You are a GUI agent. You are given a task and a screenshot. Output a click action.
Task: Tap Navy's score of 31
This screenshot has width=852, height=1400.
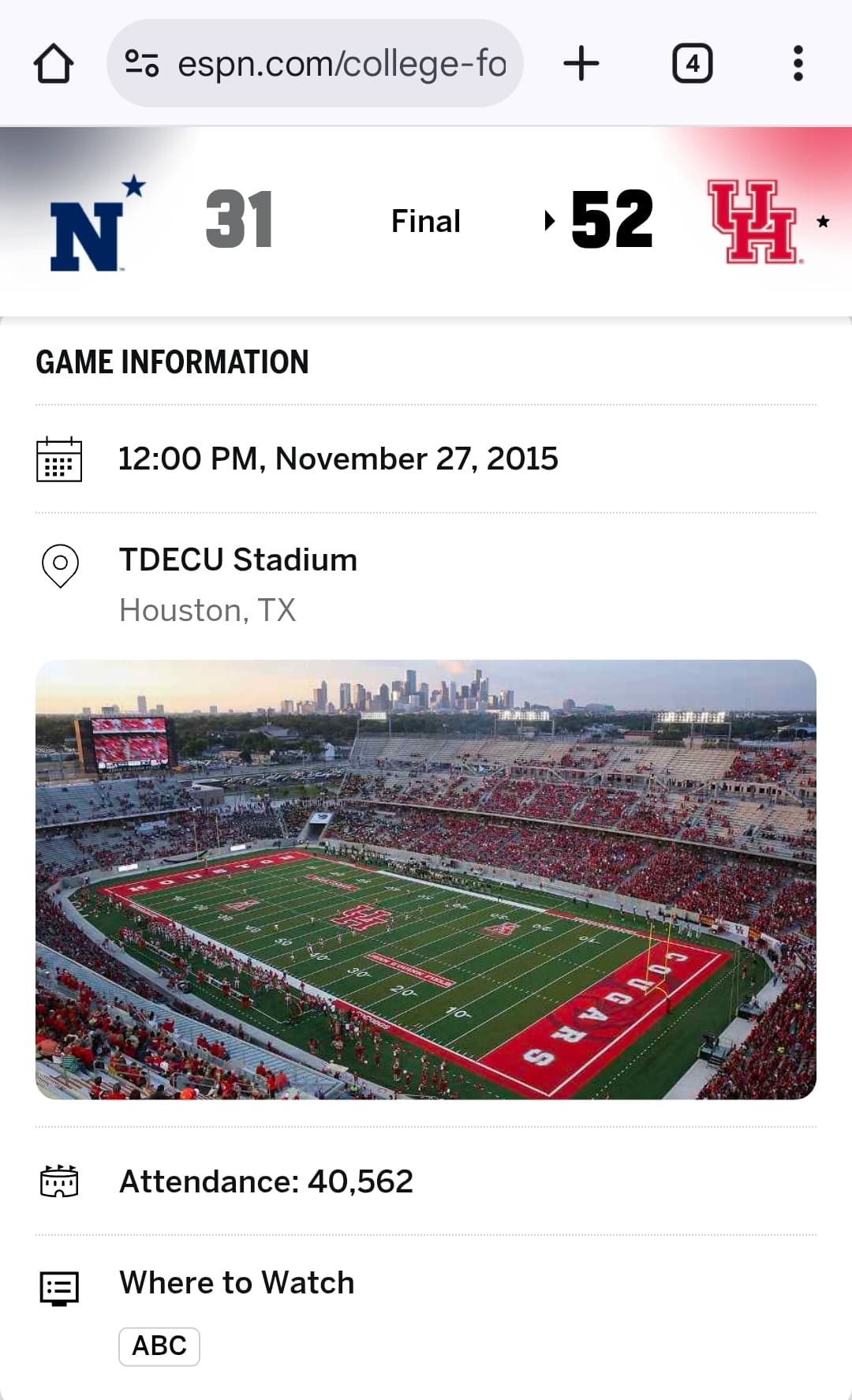(x=239, y=220)
